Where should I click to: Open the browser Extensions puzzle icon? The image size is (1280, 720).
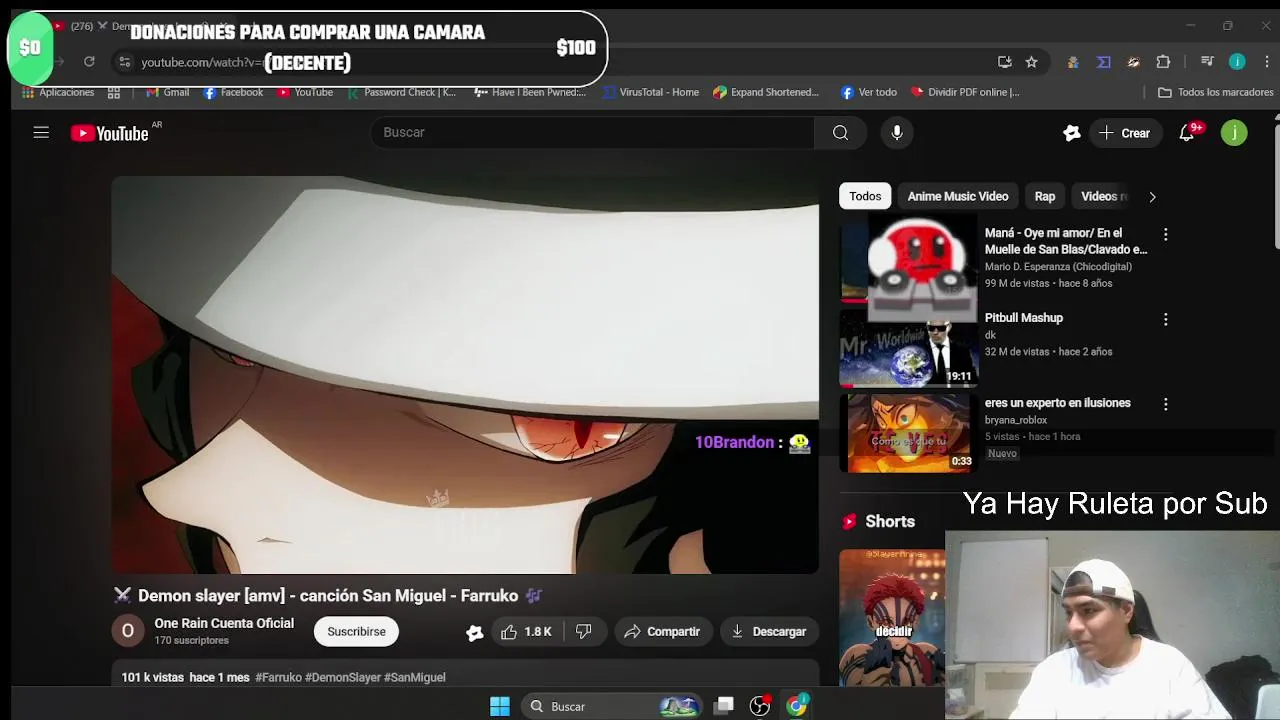coord(1163,62)
